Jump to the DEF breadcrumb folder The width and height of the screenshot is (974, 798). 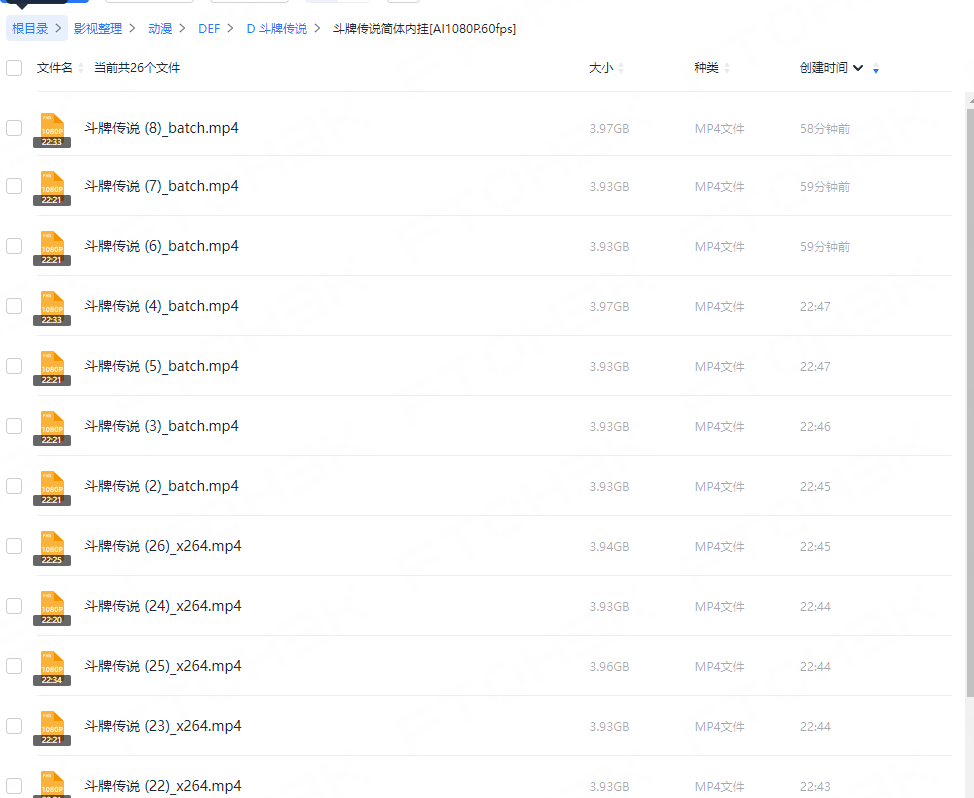pyautogui.click(x=209, y=28)
